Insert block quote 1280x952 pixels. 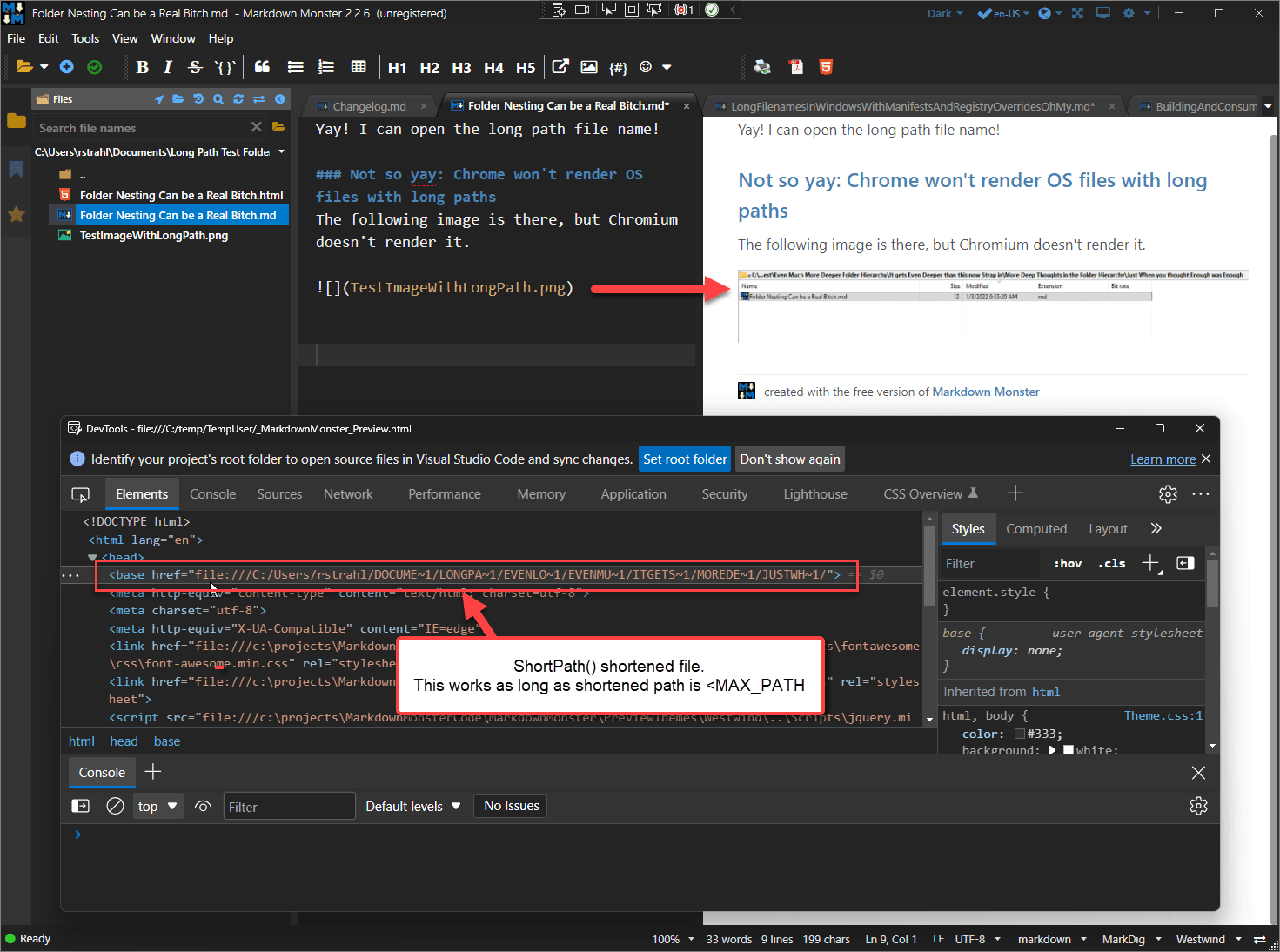(x=262, y=67)
